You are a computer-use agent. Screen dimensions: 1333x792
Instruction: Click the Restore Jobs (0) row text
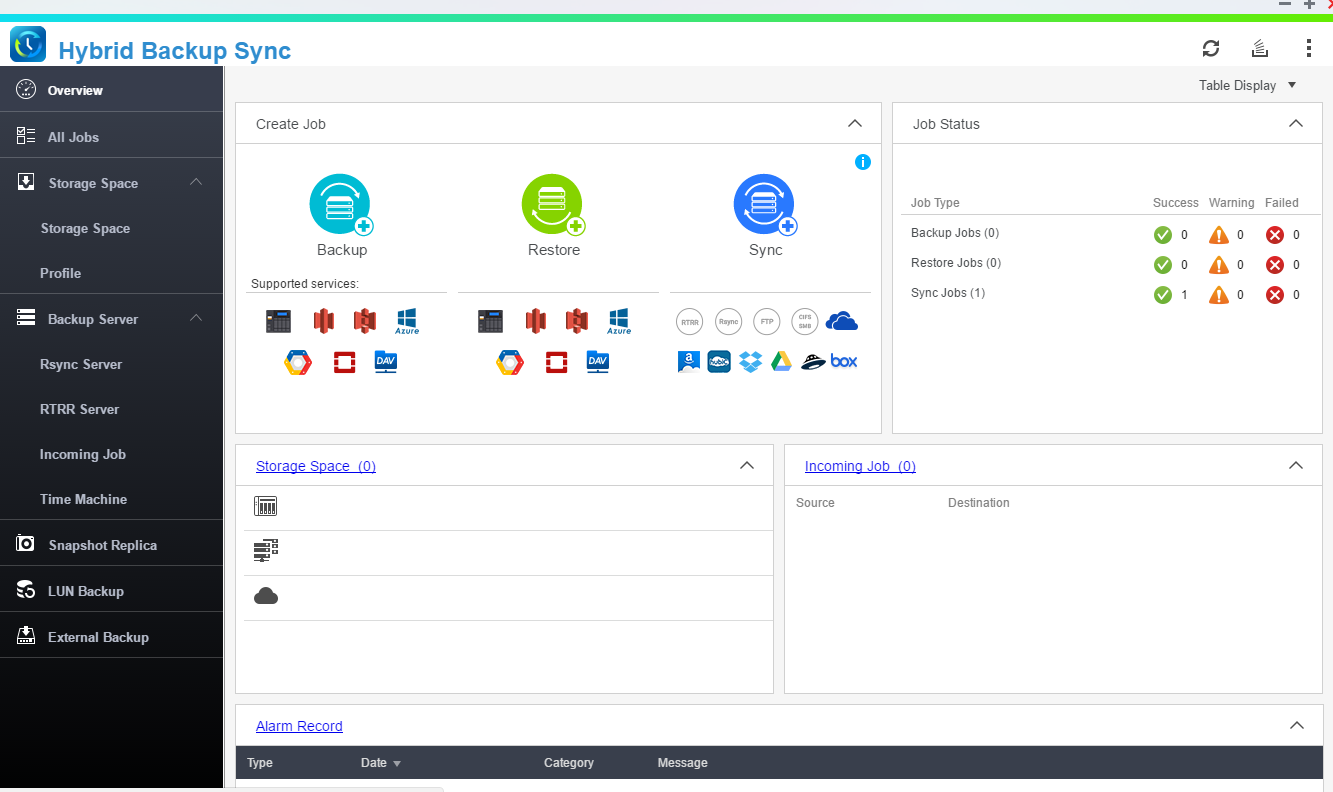(x=956, y=263)
